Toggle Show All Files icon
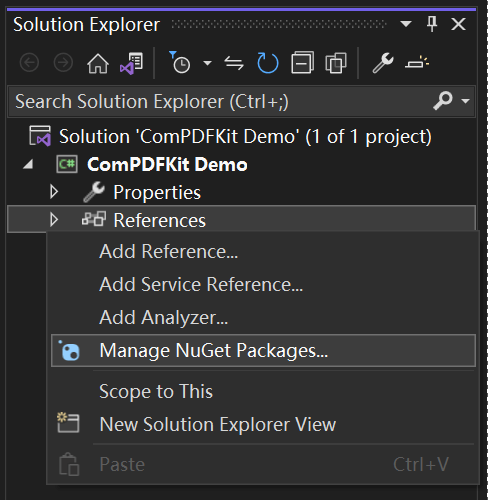This screenshot has width=488, height=500. [336, 63]
